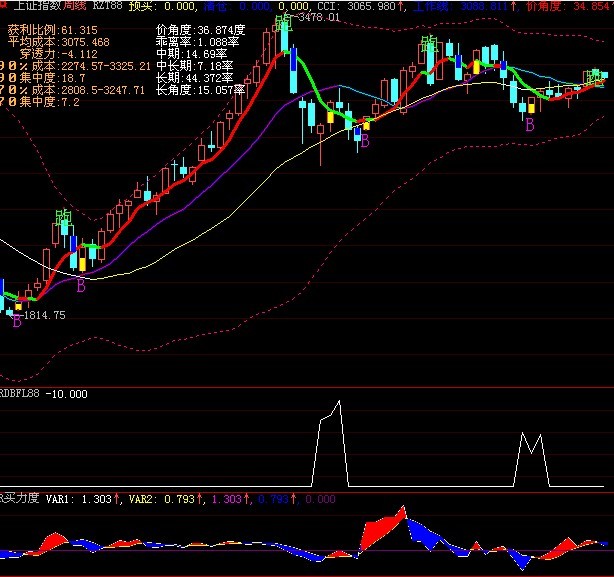
Task: Click the 上证指数 title text
Action: 37,5
